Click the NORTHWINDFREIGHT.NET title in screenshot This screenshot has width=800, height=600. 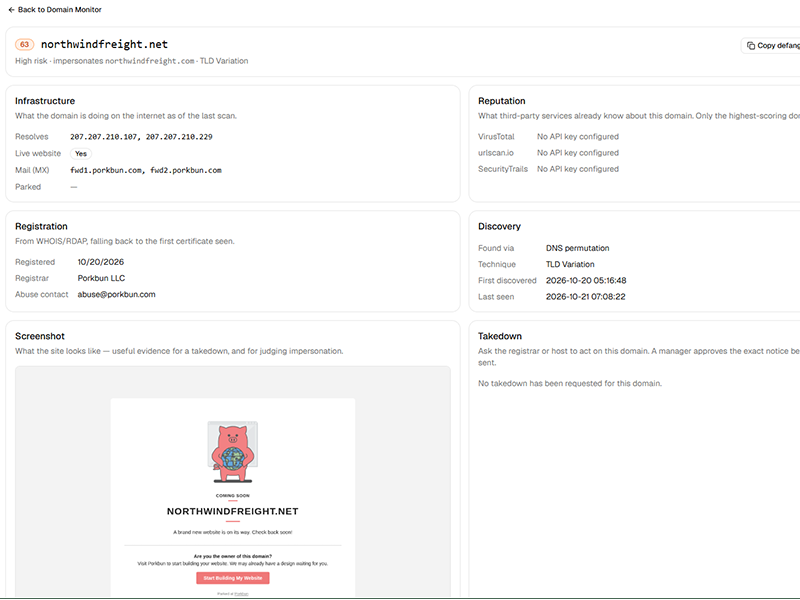point(233,511)
